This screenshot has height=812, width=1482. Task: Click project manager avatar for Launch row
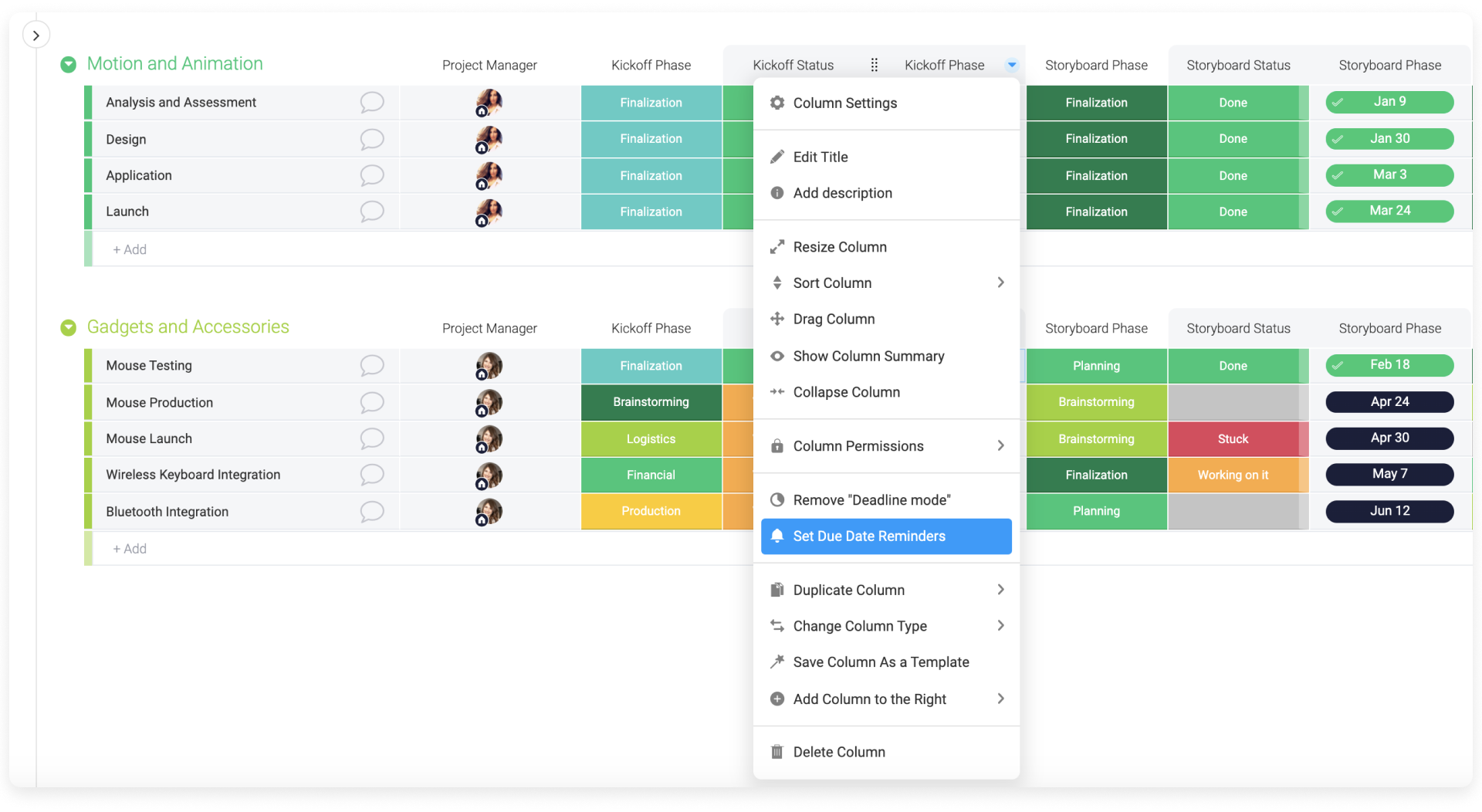tap(489, 211)
